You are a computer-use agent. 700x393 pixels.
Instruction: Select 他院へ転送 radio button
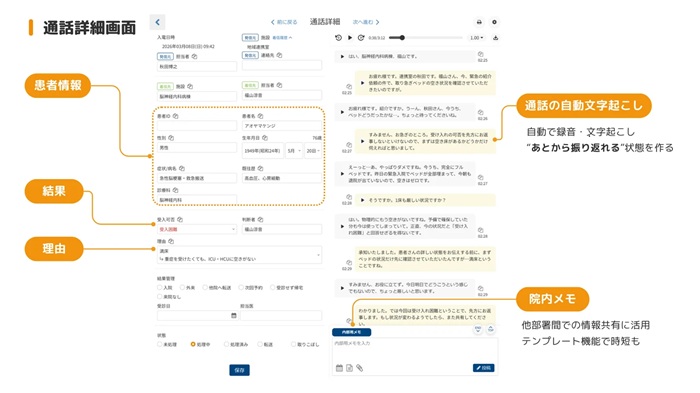(205, 288)
